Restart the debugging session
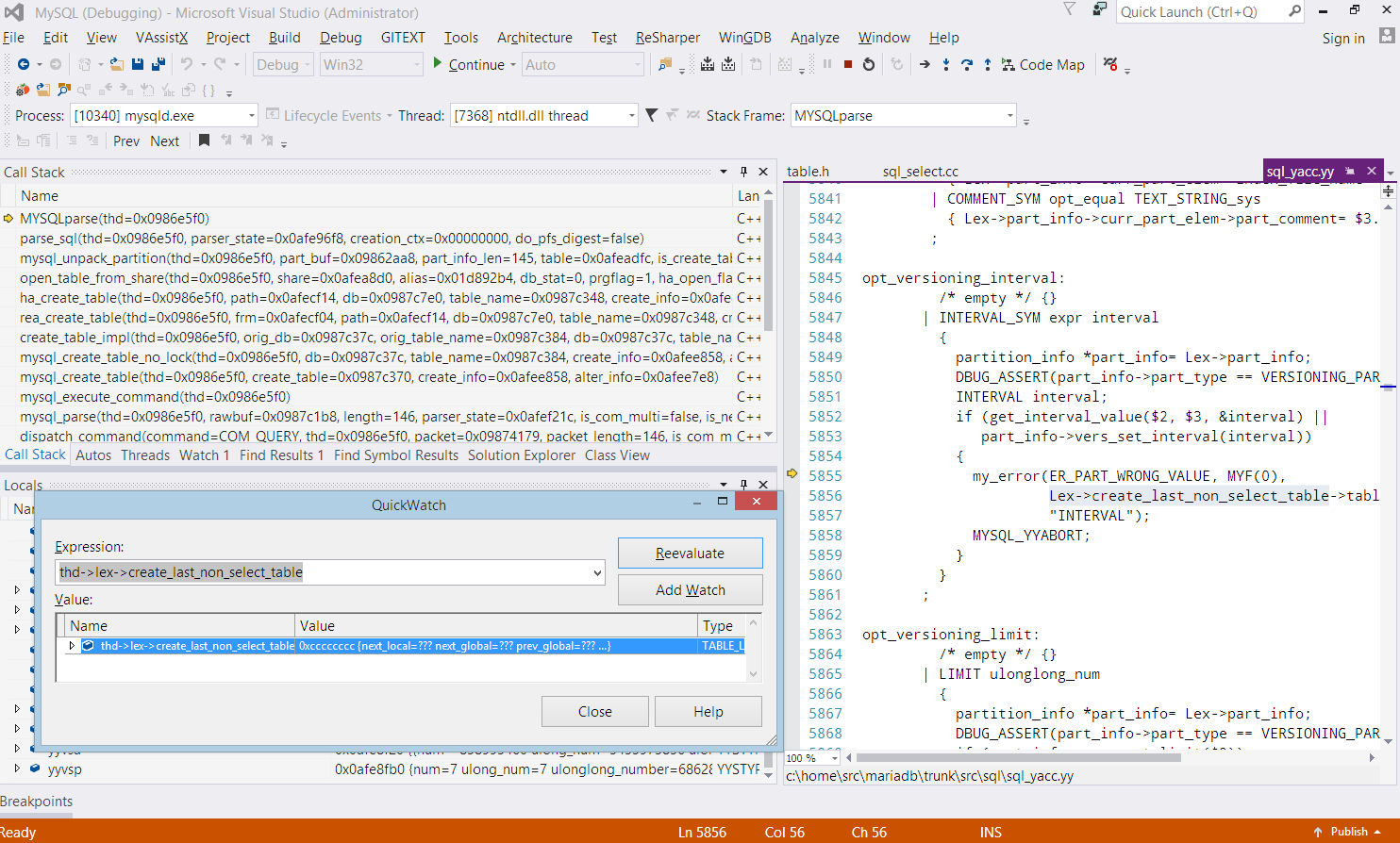 point(869,64)
